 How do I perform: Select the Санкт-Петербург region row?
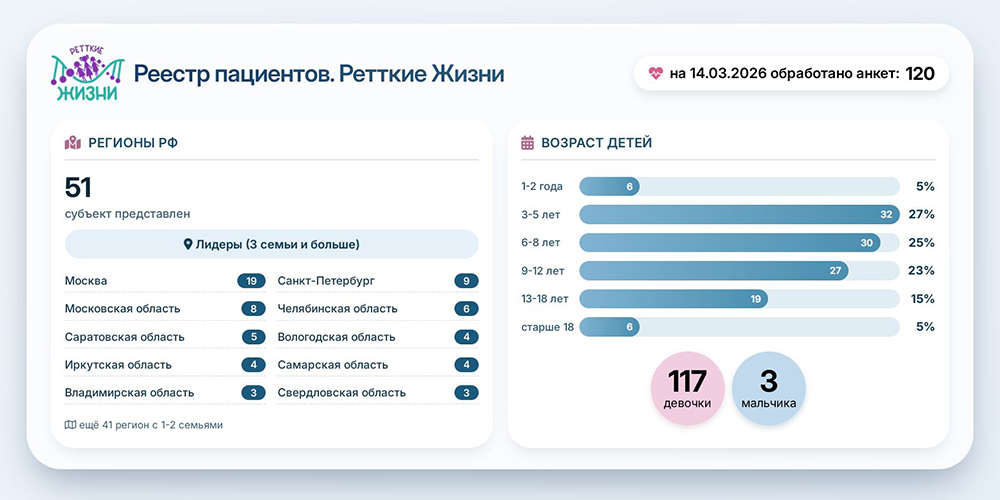tap(377, 281)
